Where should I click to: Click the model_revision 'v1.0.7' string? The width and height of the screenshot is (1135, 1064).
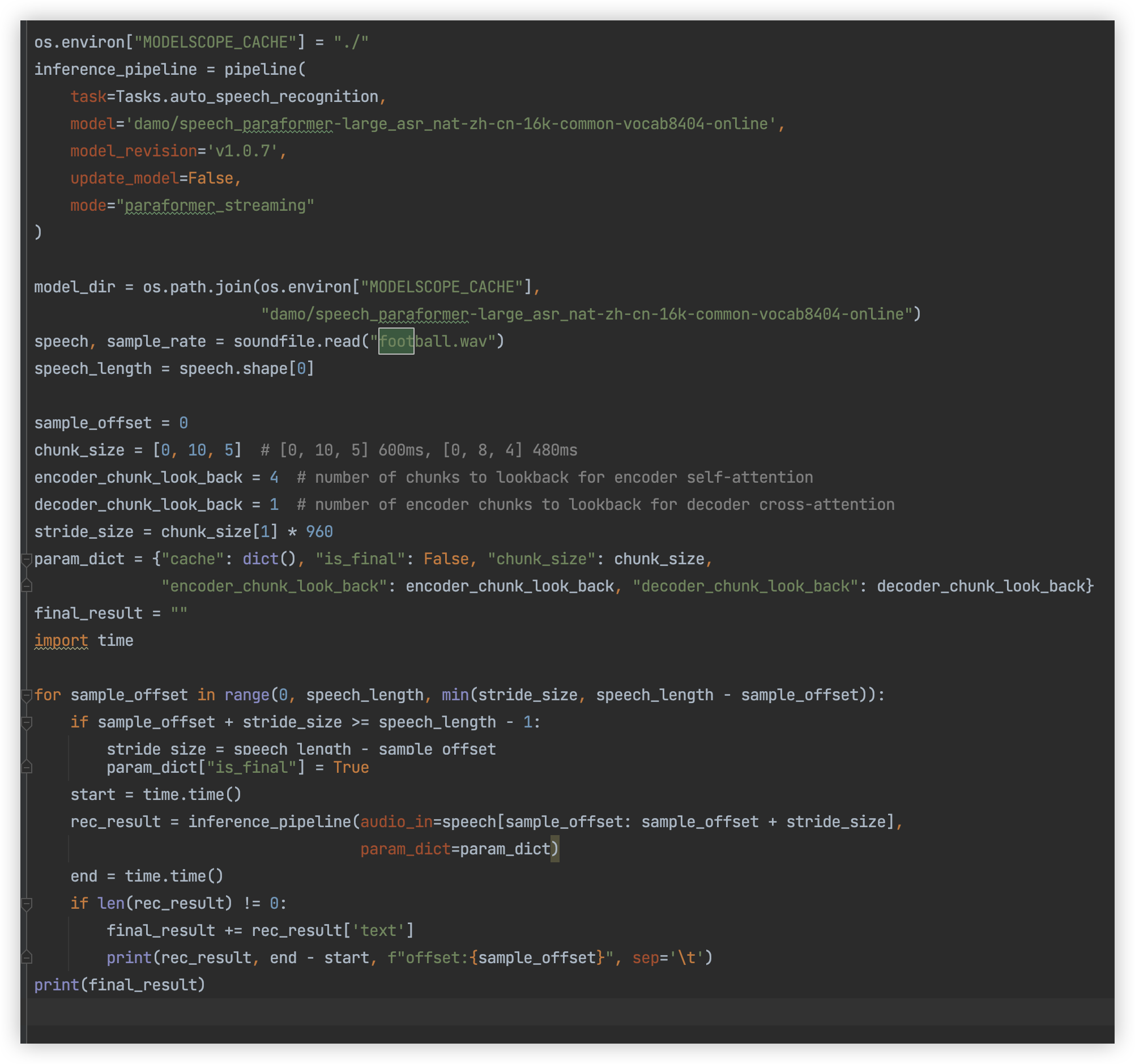(242, 151)
